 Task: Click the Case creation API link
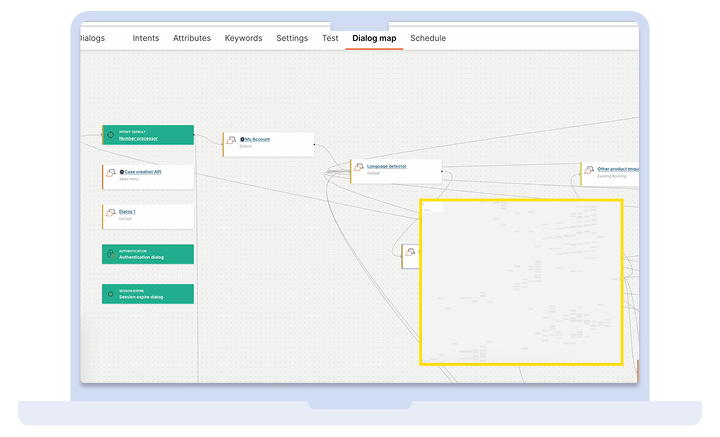click(142, 172)
